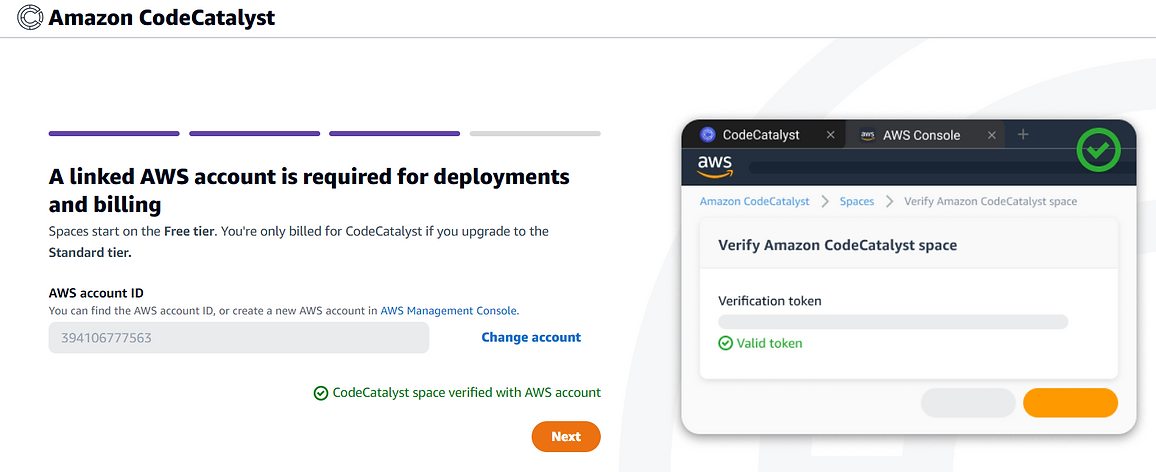The image size is (1156, 472).
Task: Click the AWS account ID field
Action: tap(239, 338)
